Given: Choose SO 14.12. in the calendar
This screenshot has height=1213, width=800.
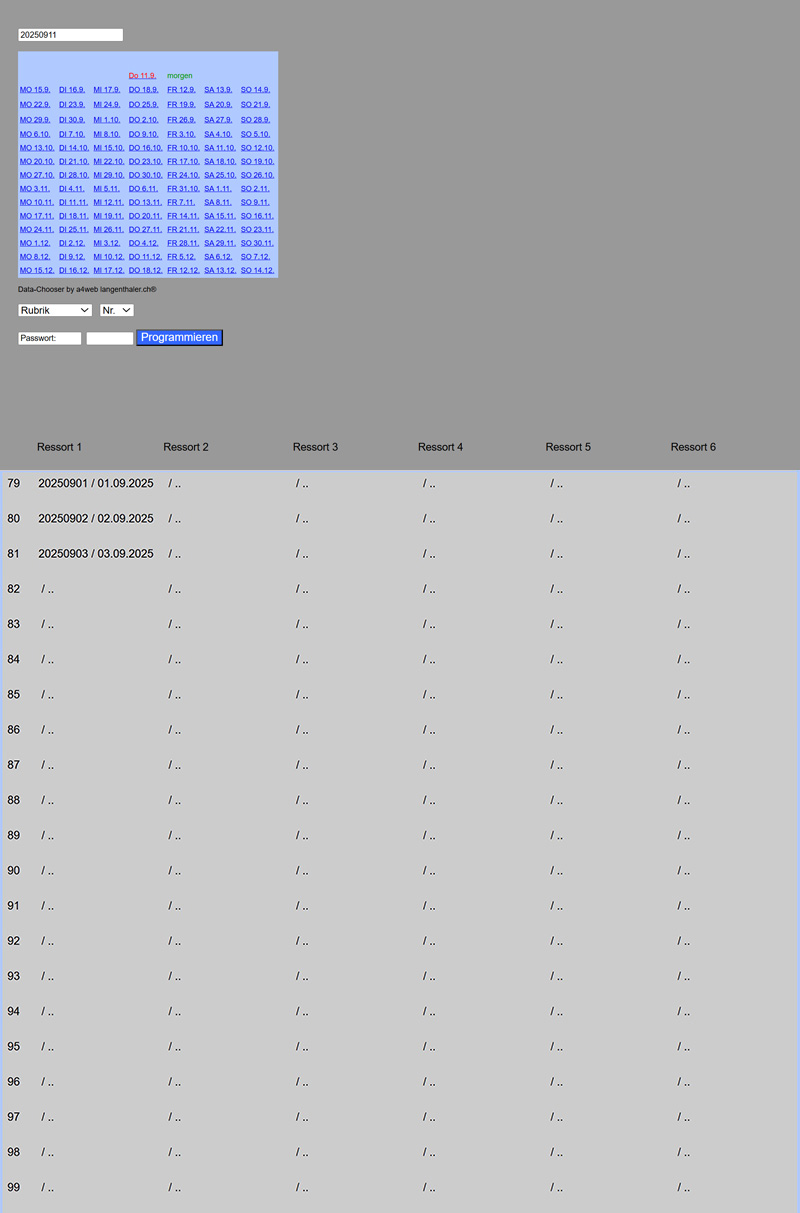Looking at the screenshot, I should tap(257, 270).
